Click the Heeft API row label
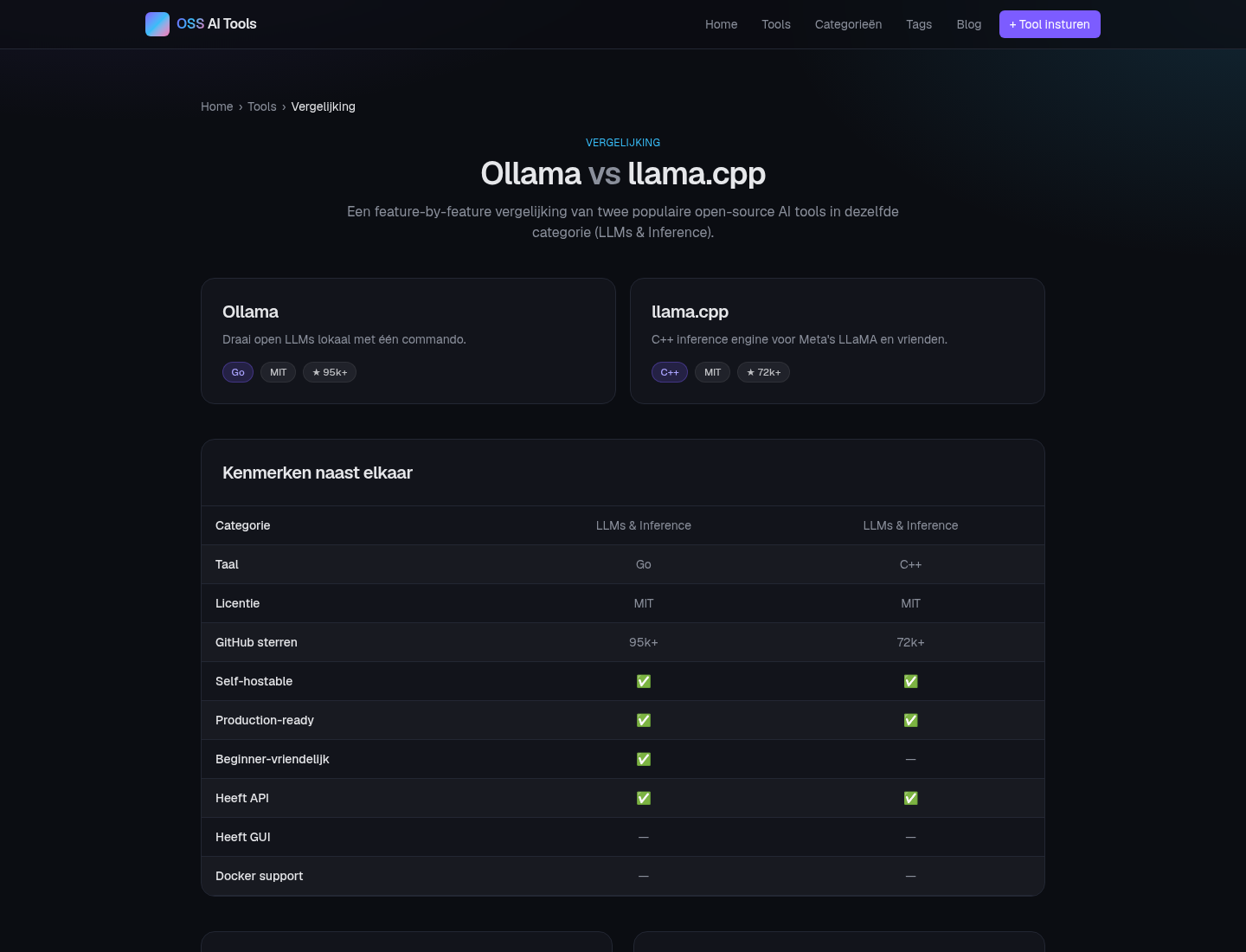Image resolution: width=1246 pixels, height=952 pixels. (242, 798)
